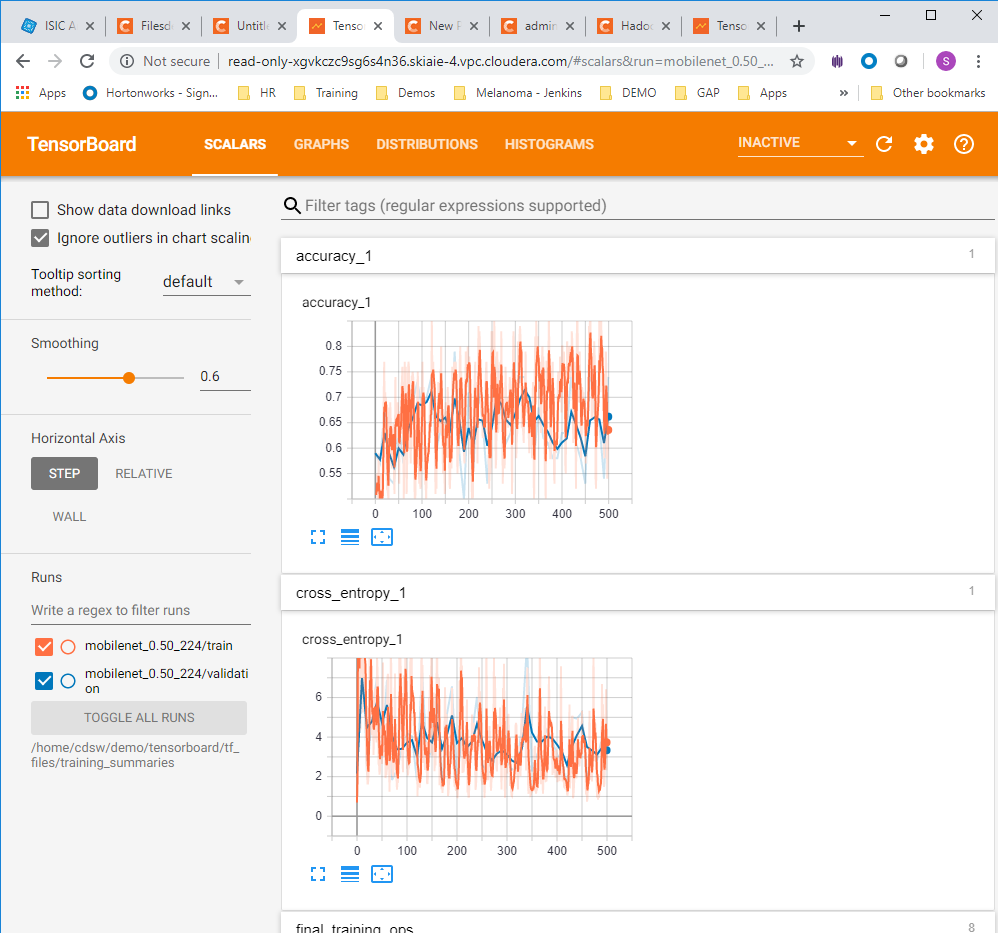Select only the train run via orange radio circle

click(x=68, y=647)
